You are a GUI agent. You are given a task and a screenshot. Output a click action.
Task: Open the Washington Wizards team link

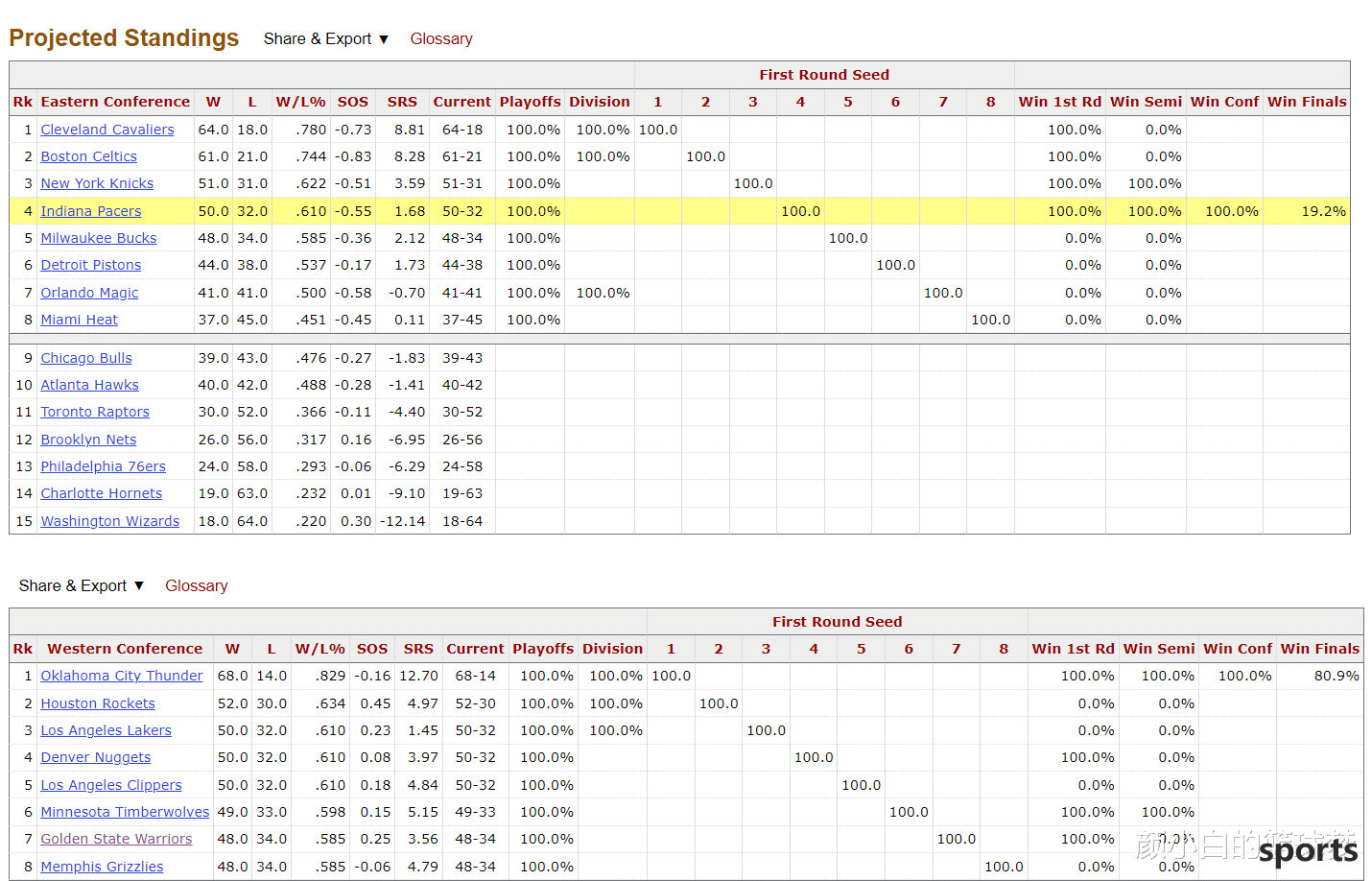pyautogui.click(x=109, y=521)
